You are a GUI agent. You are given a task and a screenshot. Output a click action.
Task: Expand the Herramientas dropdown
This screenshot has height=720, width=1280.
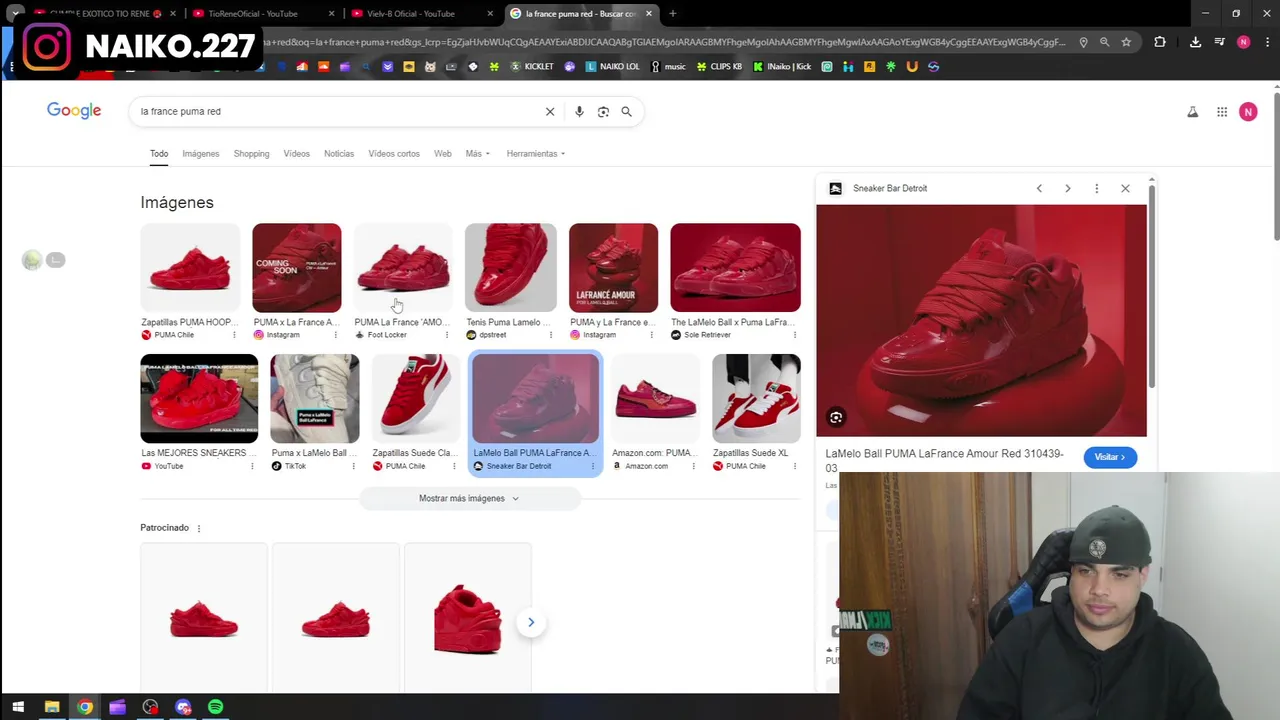tap(536, 153)
